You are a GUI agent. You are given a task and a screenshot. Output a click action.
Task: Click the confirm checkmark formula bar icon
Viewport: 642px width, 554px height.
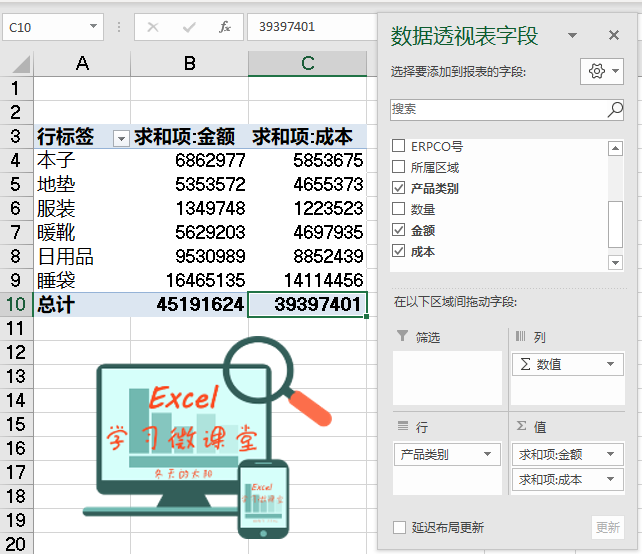coord(189,27)
